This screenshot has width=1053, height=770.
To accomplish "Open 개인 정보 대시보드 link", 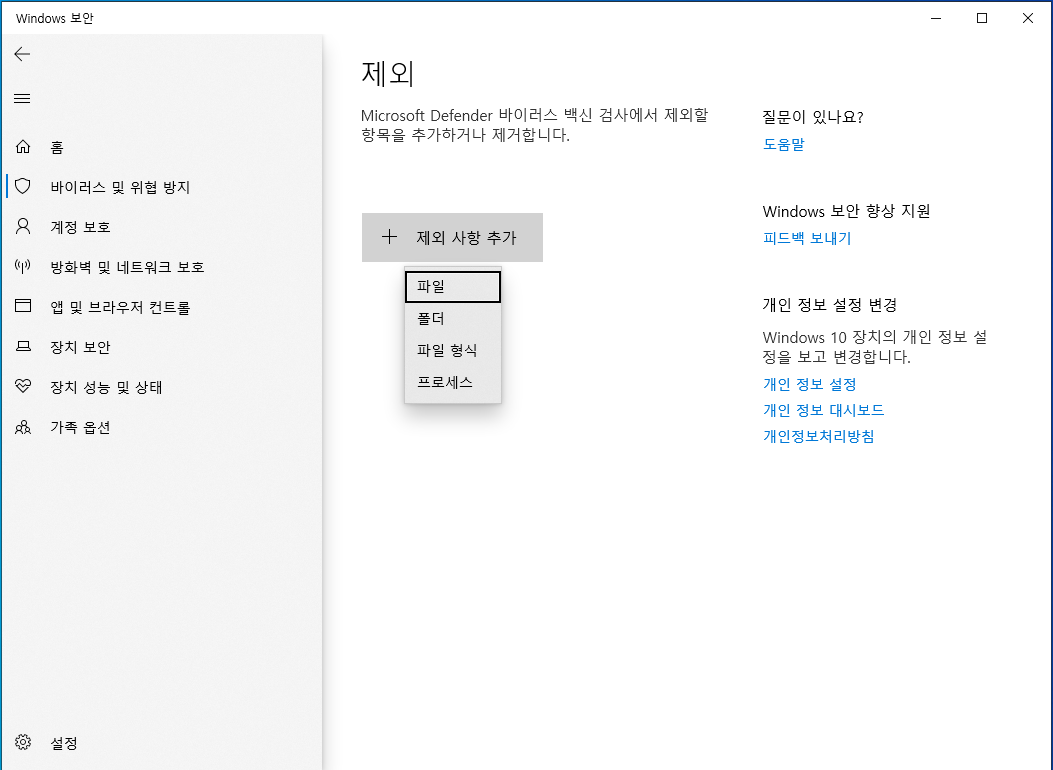I will pyautogui.click(x=823, y=410).
